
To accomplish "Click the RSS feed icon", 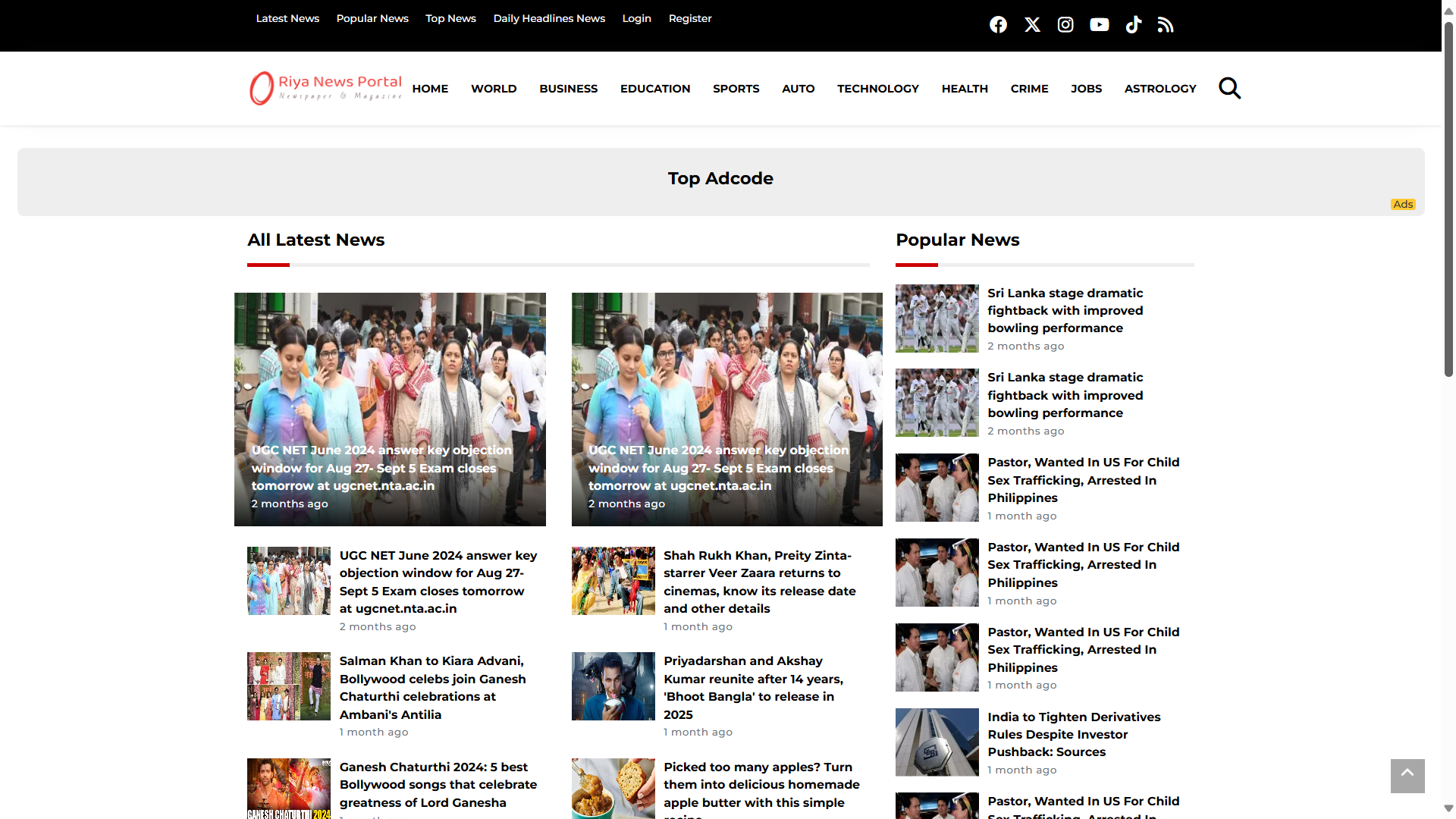I will 1166,25.
